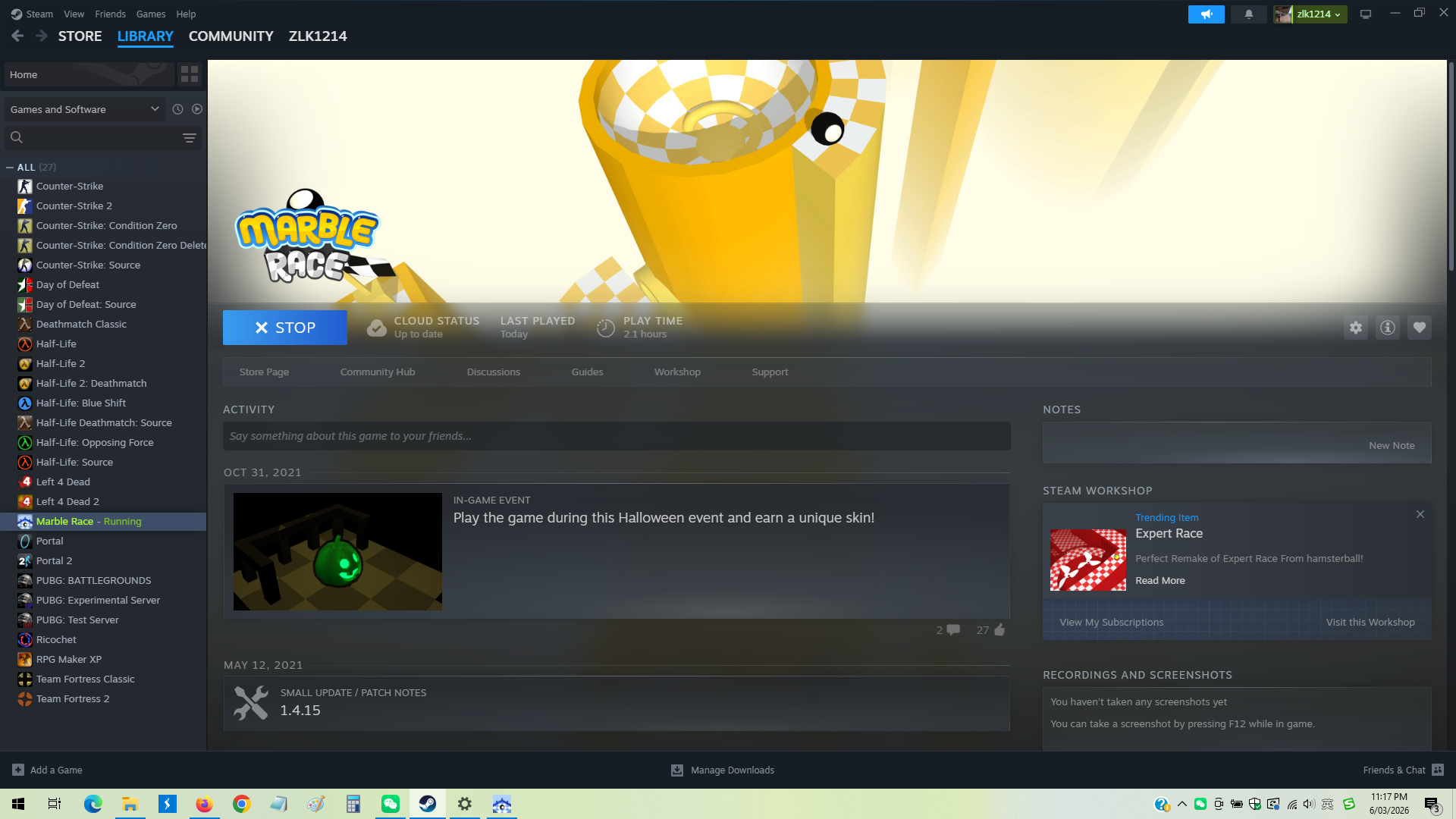1456x819 pixels.
Task: Open the Workshop tab
Action: pyautogui.click(x=676, y=372)
